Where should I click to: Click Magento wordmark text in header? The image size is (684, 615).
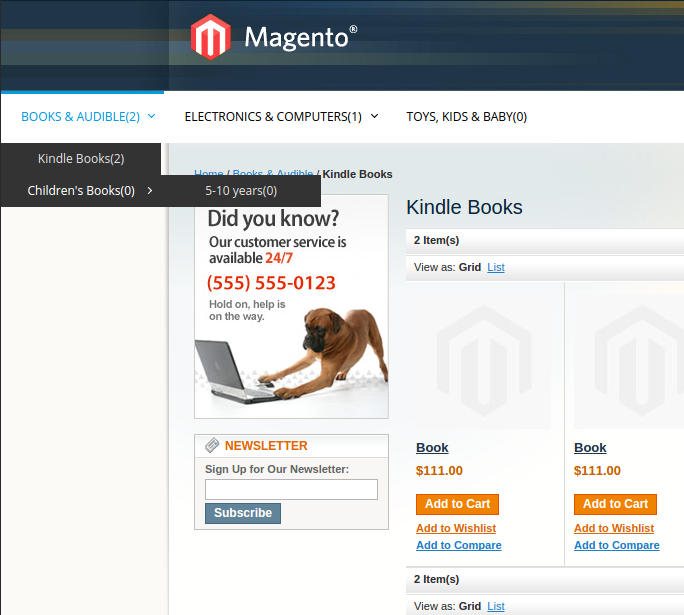[x=301, y=38]
